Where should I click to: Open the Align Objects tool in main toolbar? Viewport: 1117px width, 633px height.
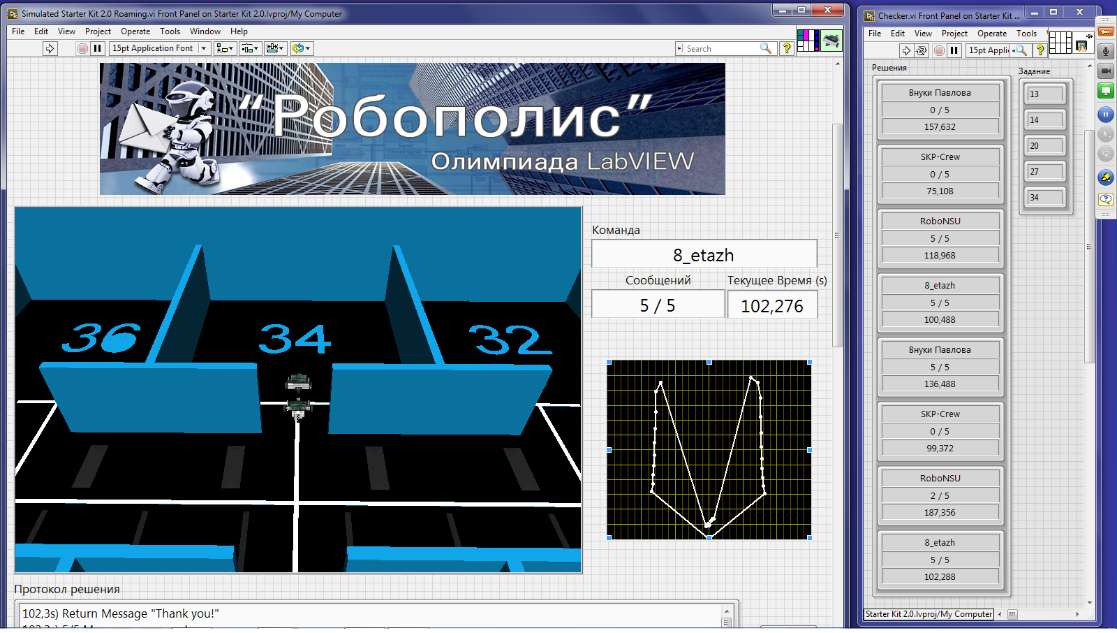click(x=223, y=48)
